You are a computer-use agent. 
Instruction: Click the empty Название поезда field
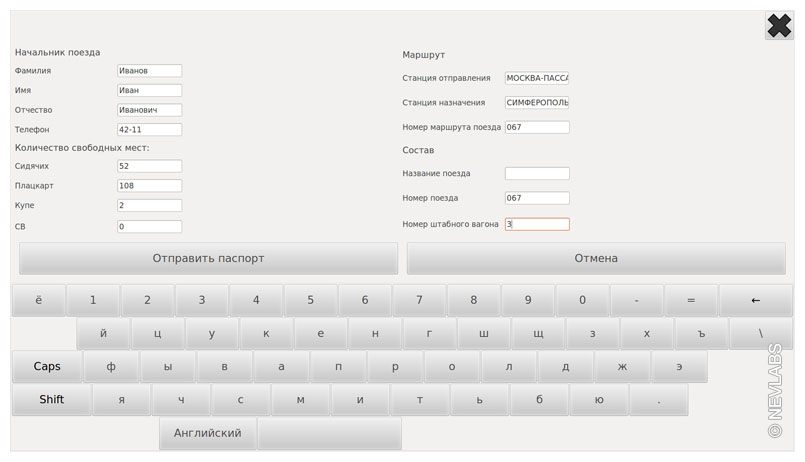pos(537,174)
